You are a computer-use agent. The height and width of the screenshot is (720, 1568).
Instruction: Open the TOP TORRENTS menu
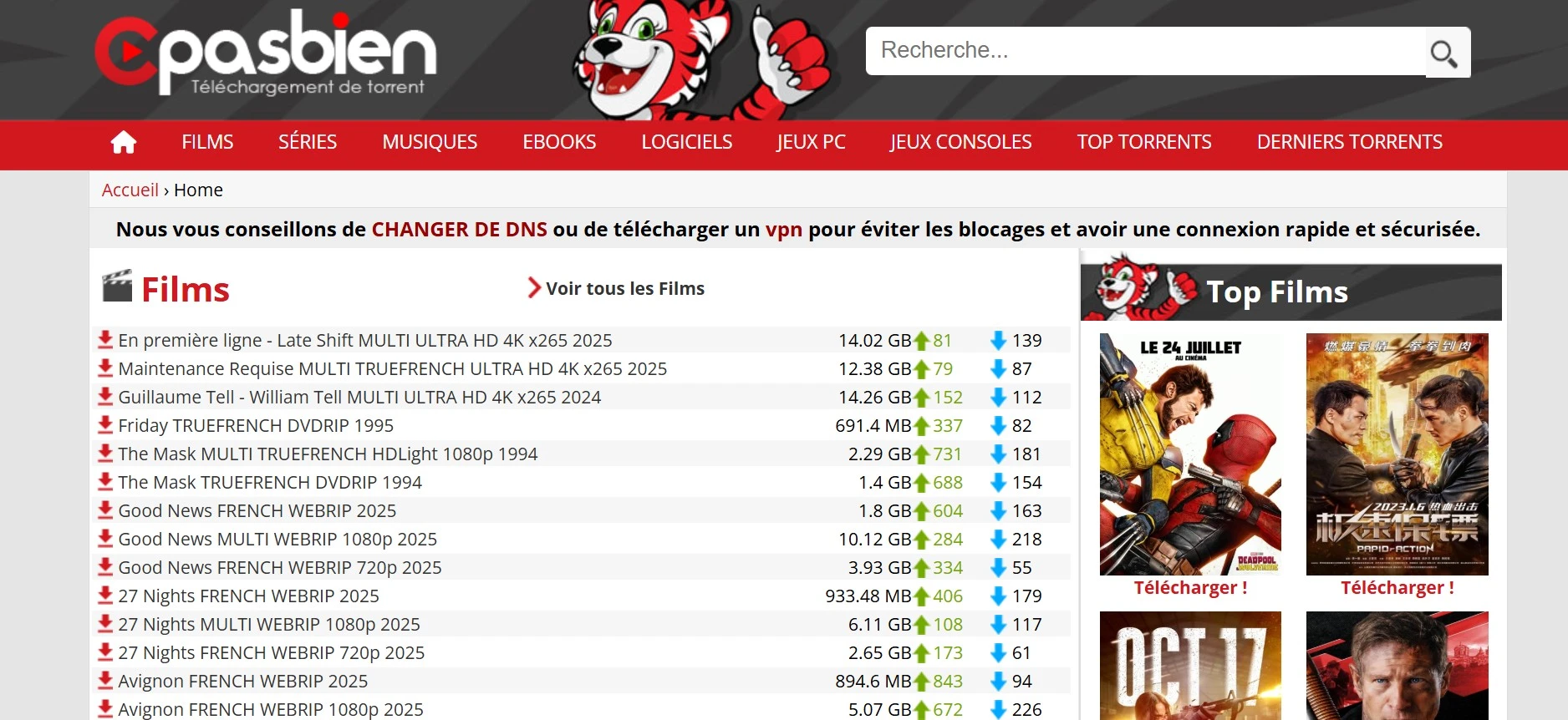(x=1143, y=143)
